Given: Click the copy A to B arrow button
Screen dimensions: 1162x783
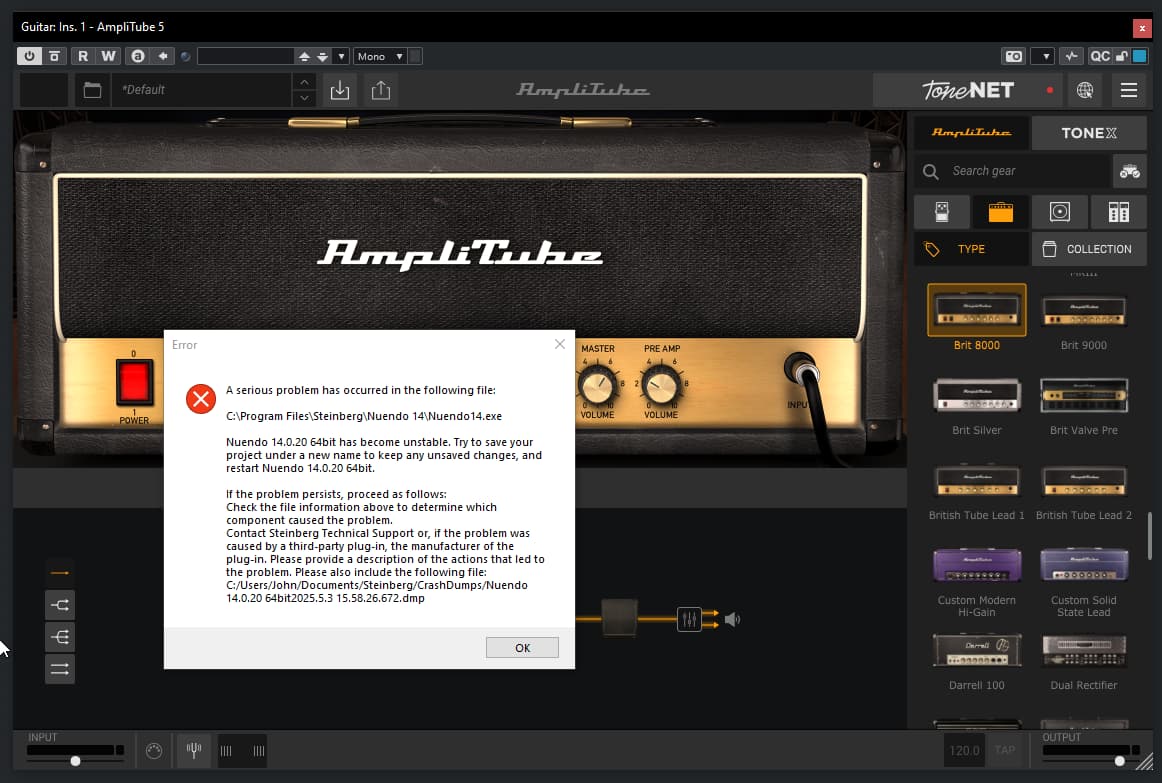Looking at the screenshot, I should [x=163, y=56].
